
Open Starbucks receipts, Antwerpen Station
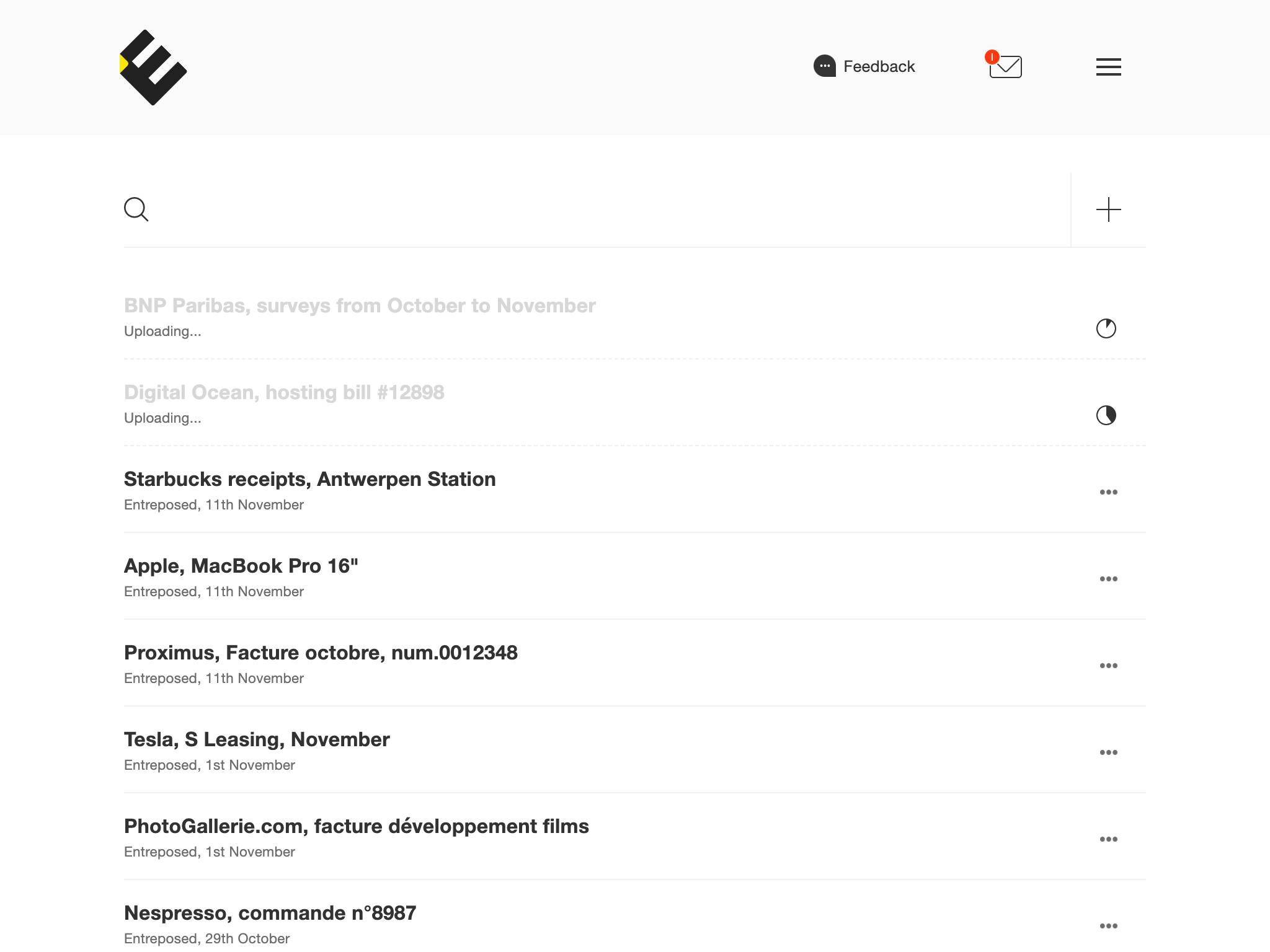[x=309, y=479]
